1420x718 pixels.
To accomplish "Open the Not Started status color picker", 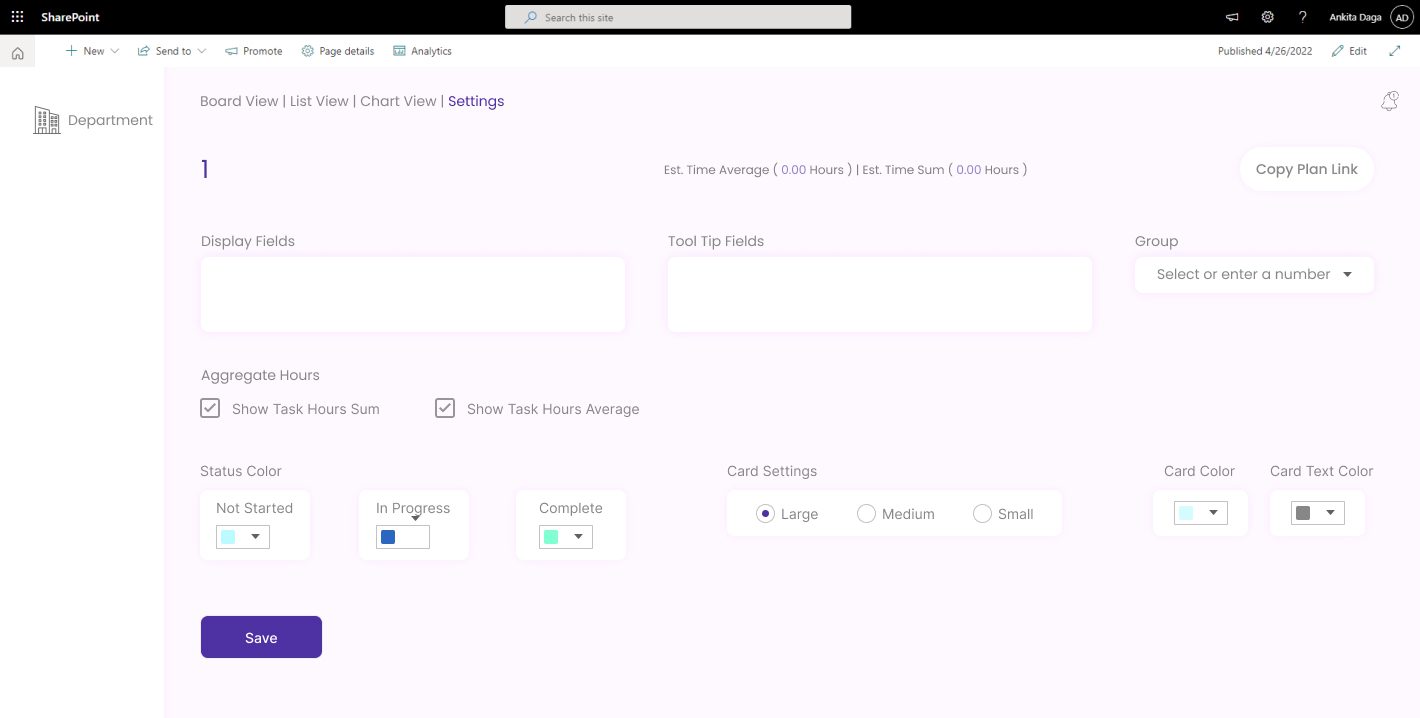I will pyautogui.click(x=243, y=537).
